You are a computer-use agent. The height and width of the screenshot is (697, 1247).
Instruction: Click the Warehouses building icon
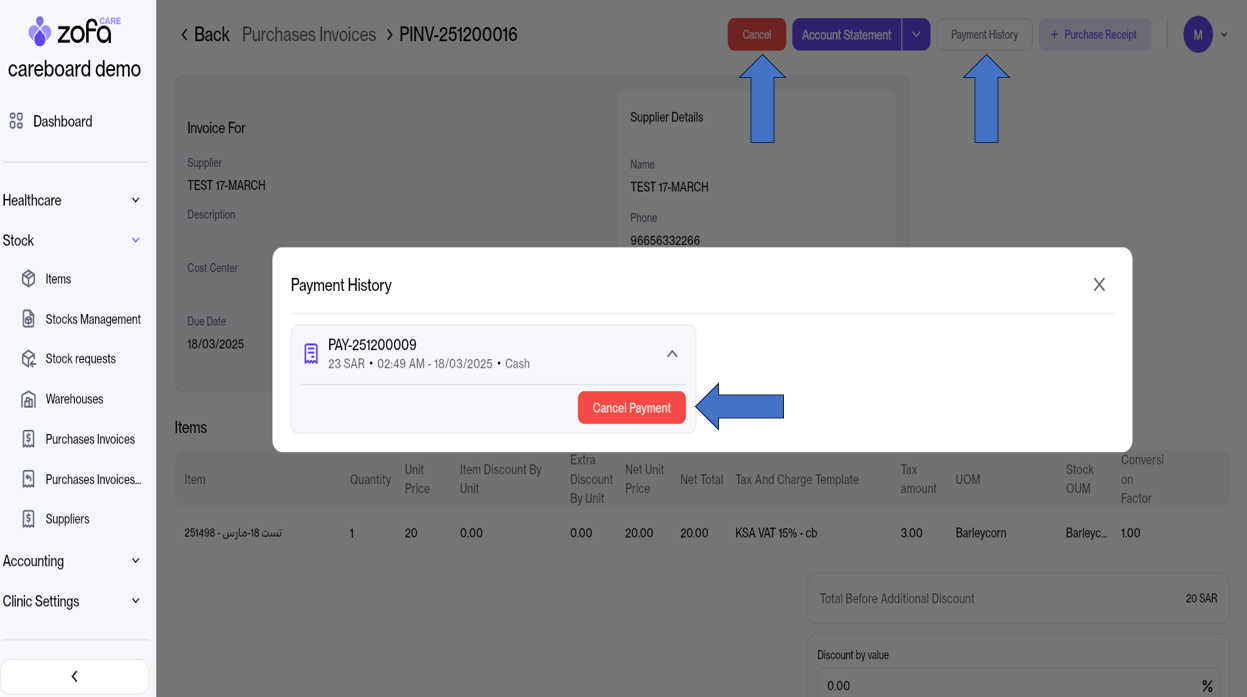pyautogui.click(x=28, y=399)
